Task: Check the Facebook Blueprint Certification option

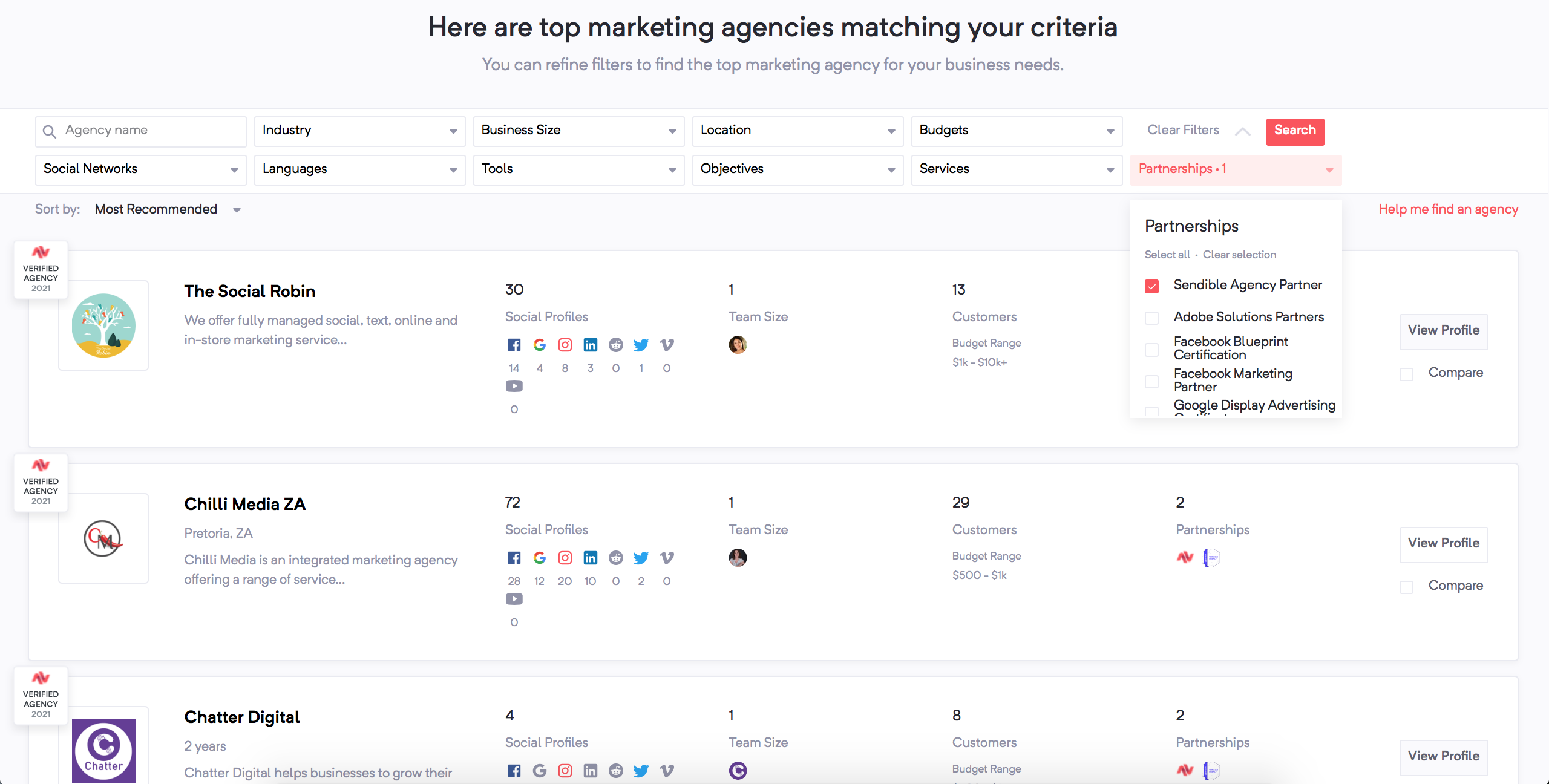Action: pyautogui.click(x=1151, y=350)
